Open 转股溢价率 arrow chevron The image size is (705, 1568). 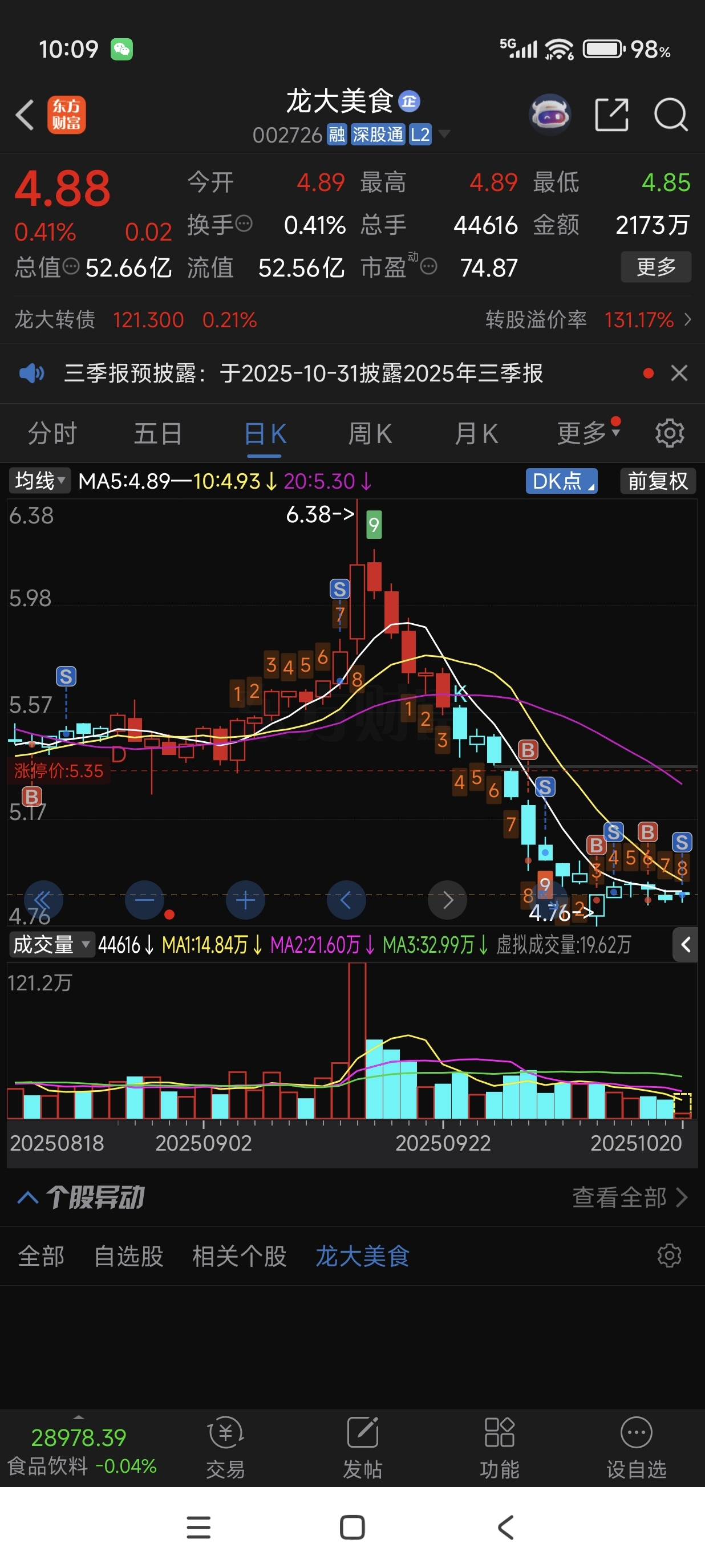(x=687, y=319)
